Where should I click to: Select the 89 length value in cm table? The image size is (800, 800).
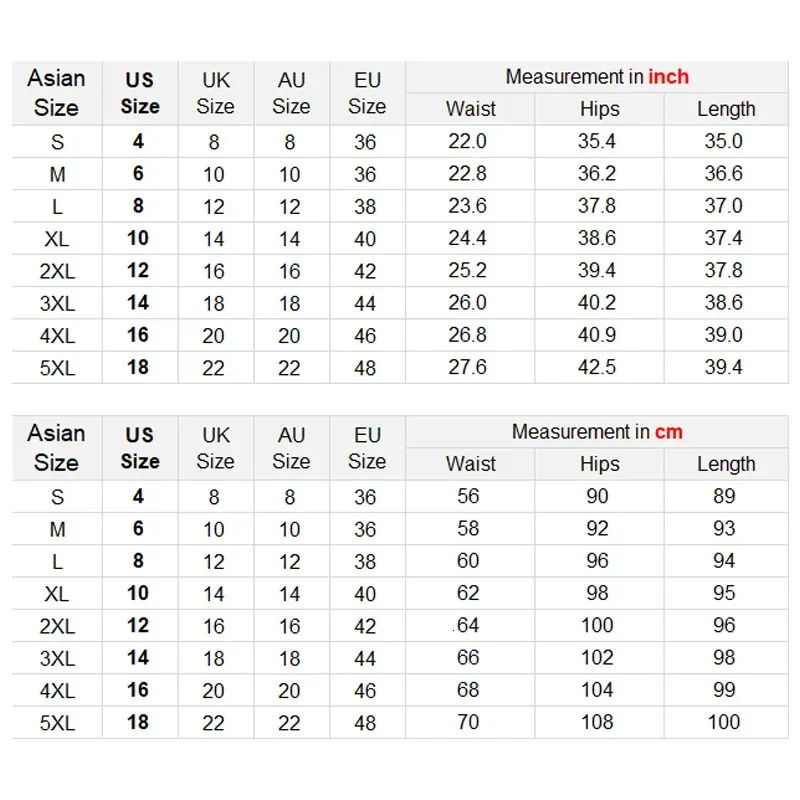724,496
